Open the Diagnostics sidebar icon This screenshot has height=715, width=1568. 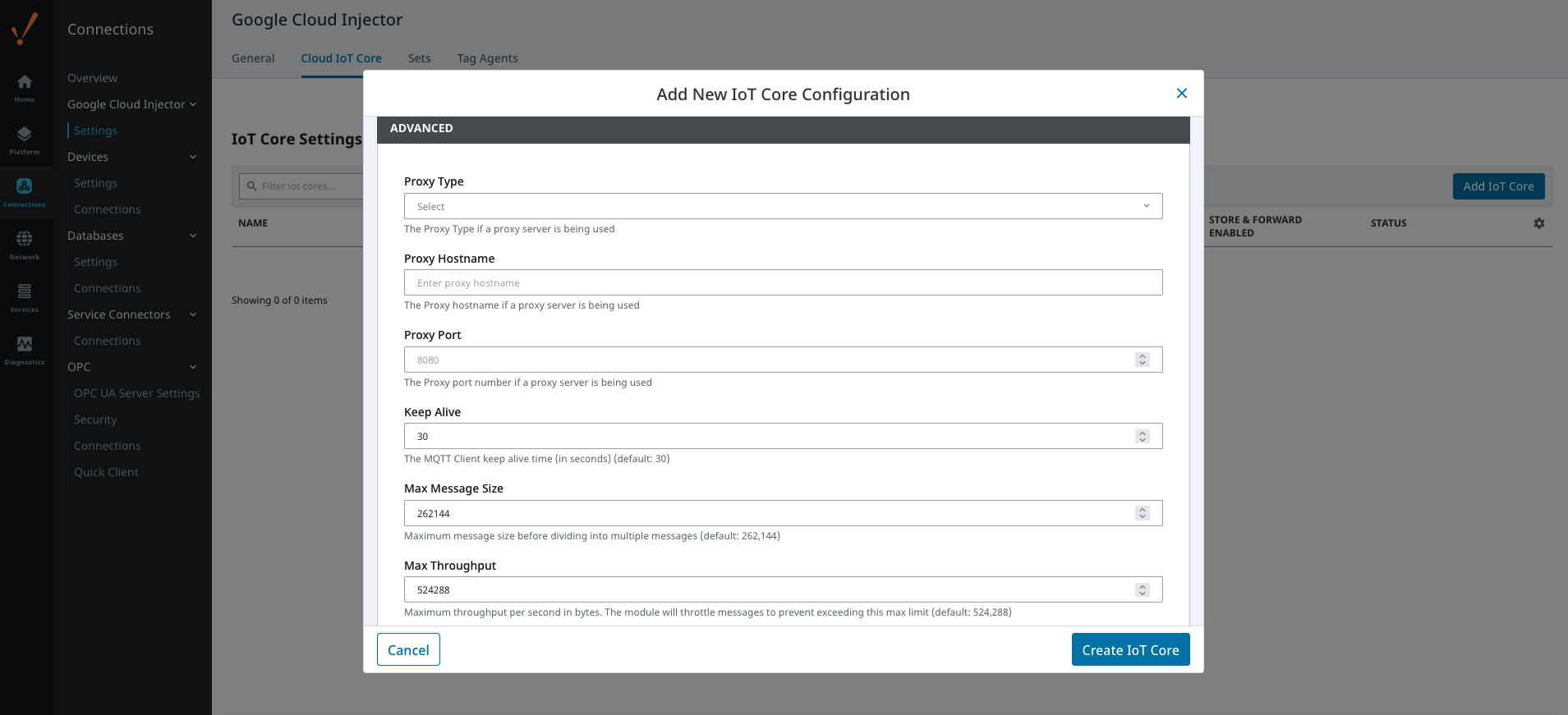pos(25,350)
